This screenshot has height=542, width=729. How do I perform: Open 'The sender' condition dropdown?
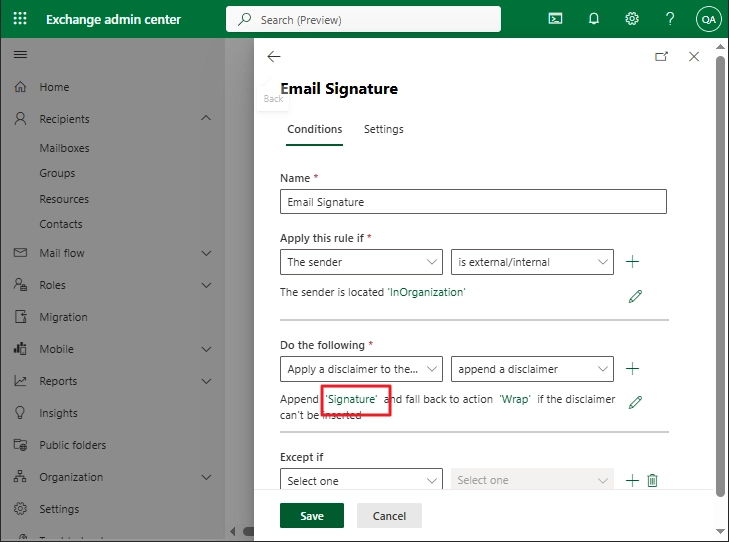361,262
